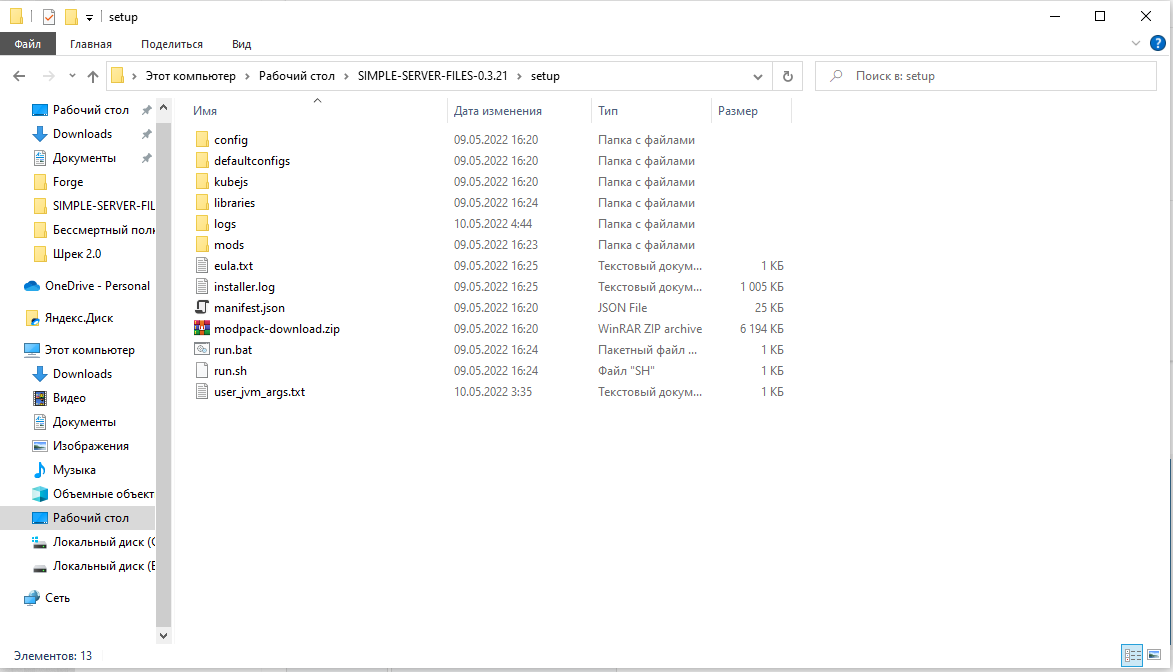The width and height of the screenshot is (1173, 672).
Task: Sort by the Тип column header
Action: click(607, 111)
